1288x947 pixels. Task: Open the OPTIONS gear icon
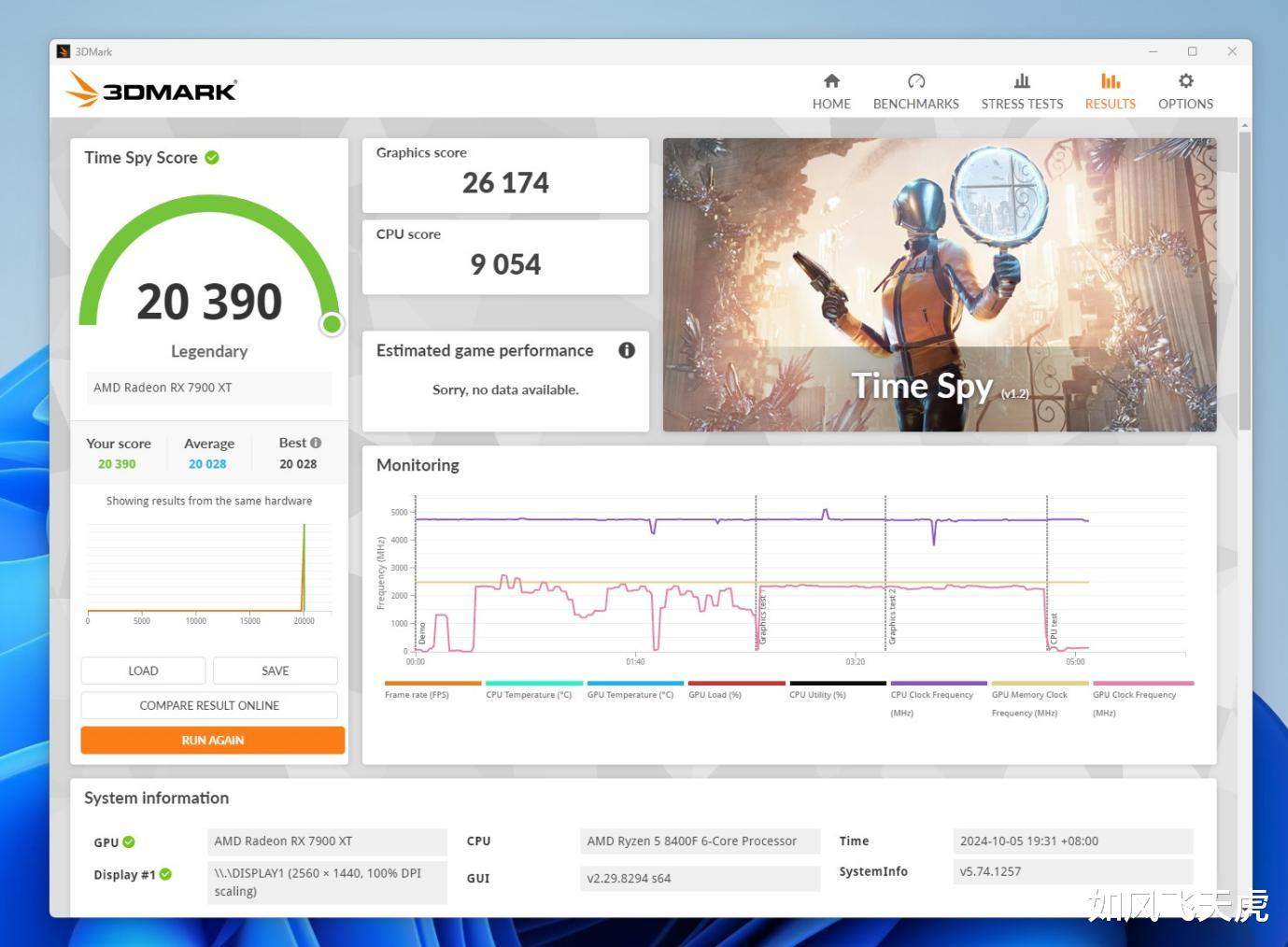pos(1185,81)
